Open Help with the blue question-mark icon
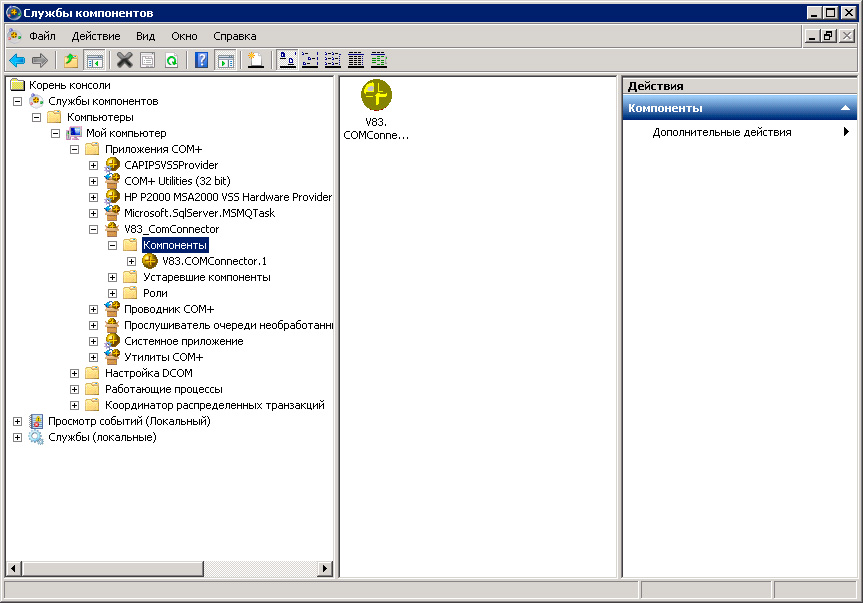The image size is (863, 603). tap(201, 60)
